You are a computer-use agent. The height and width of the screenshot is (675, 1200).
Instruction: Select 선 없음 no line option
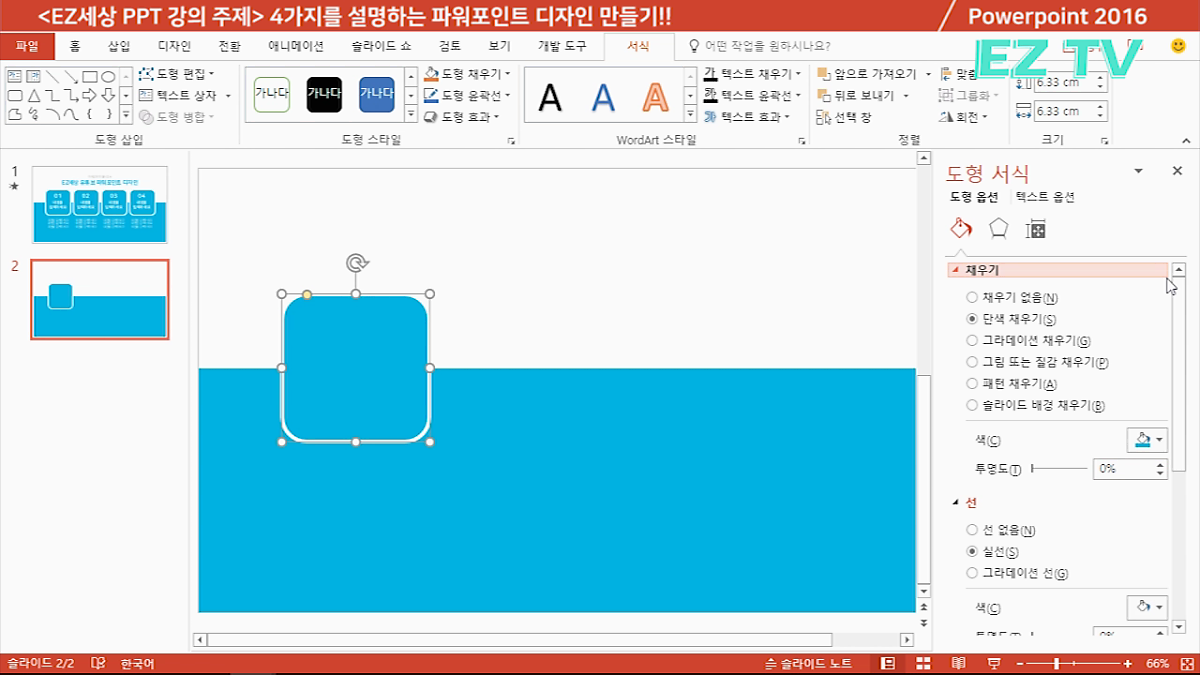[x=1001, y=530]
